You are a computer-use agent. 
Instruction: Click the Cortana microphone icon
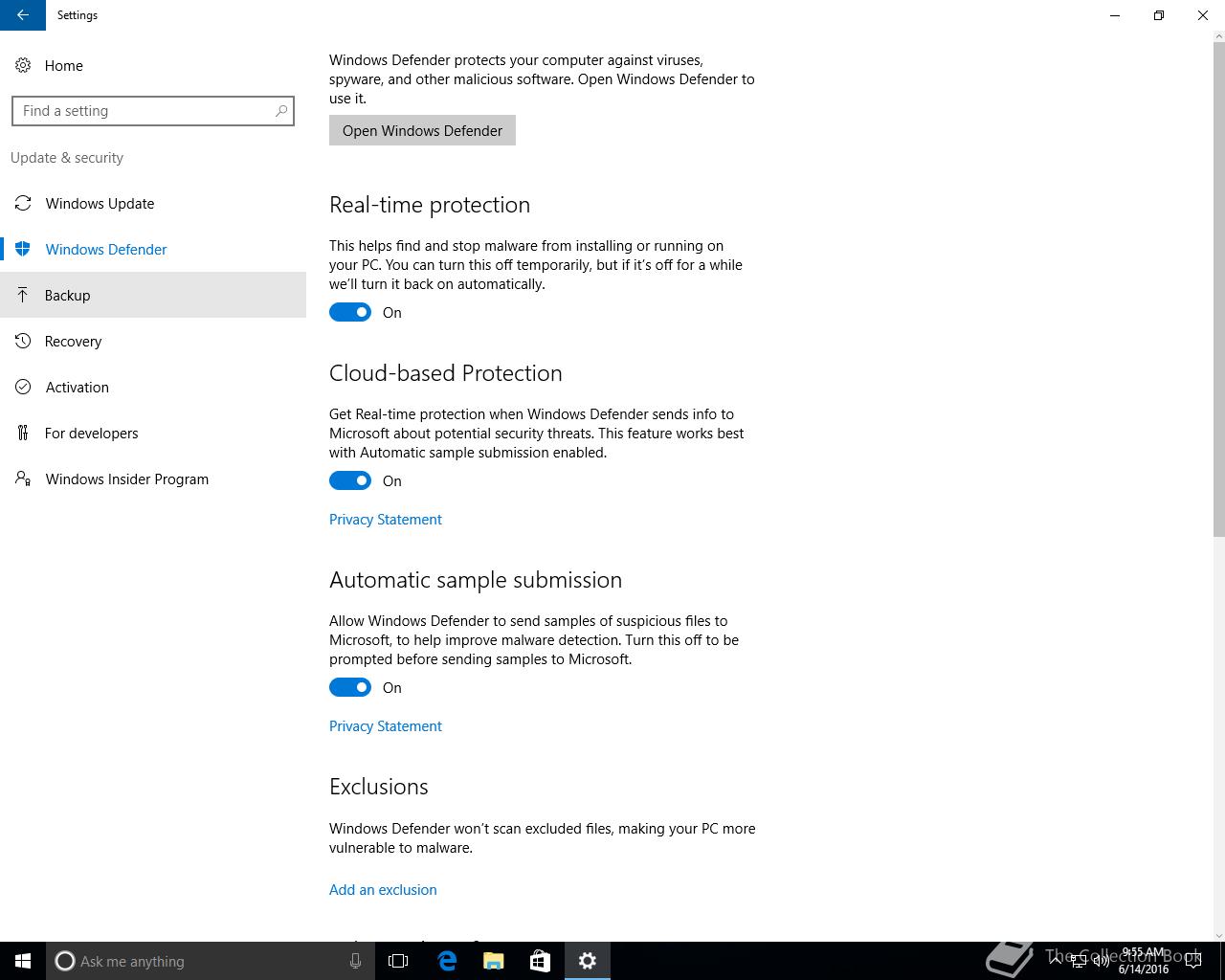[355, 961]
